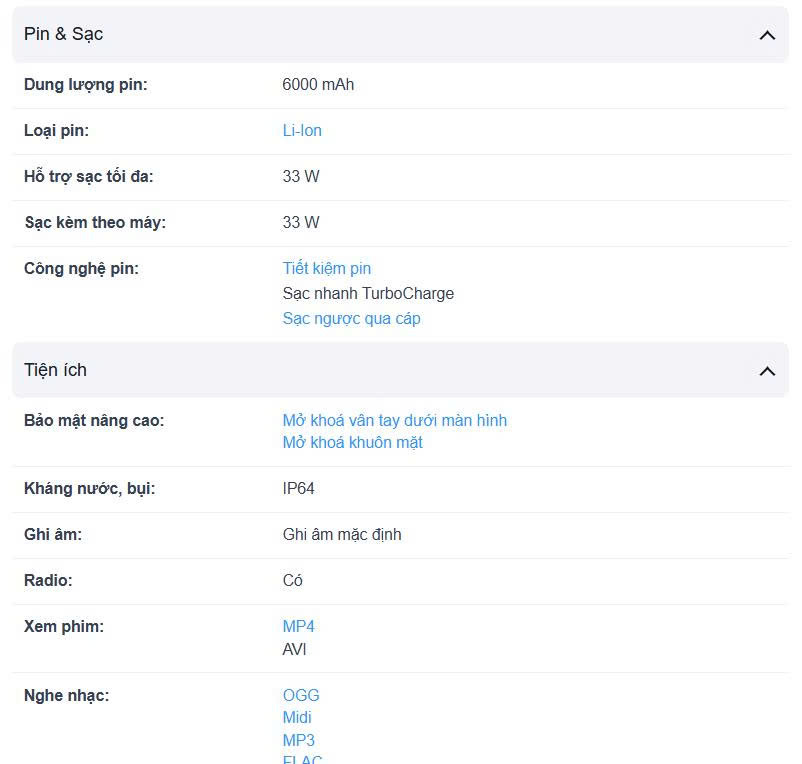Click the 6000 mAh battery capacity value

[318, 85]
